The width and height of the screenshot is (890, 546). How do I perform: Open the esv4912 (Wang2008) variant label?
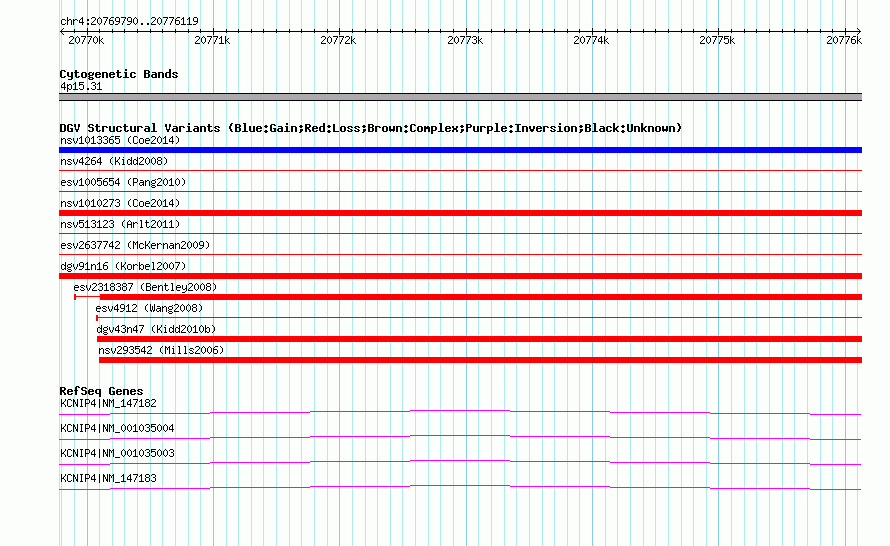coord(149,308)
